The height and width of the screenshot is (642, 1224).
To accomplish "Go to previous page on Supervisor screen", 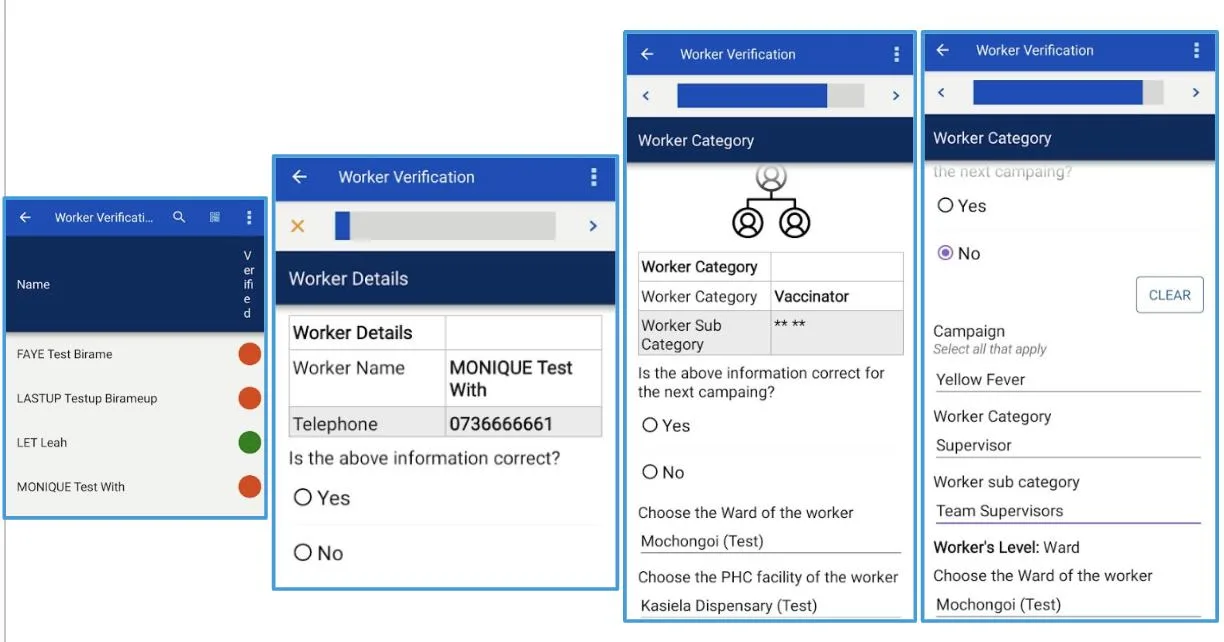I will [x=940, y=93].
